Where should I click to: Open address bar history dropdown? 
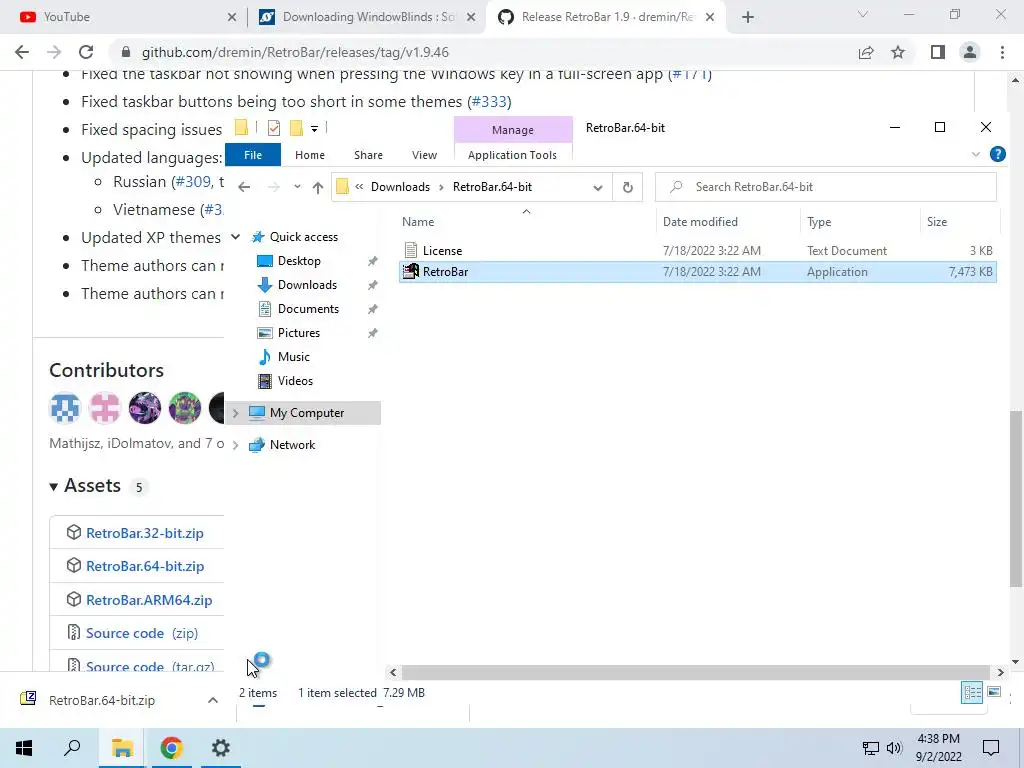click(598, 187)
